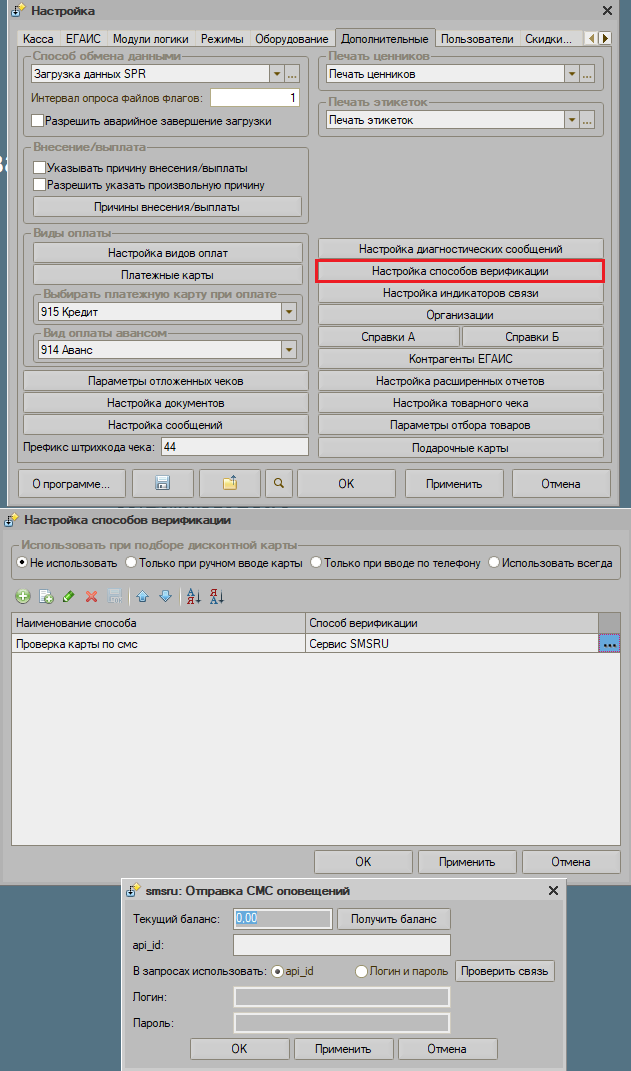Check "Разрешить аварийное завершение загрузки"
The width and height of the screenshot is (631, 1071).
click(38, 121)
